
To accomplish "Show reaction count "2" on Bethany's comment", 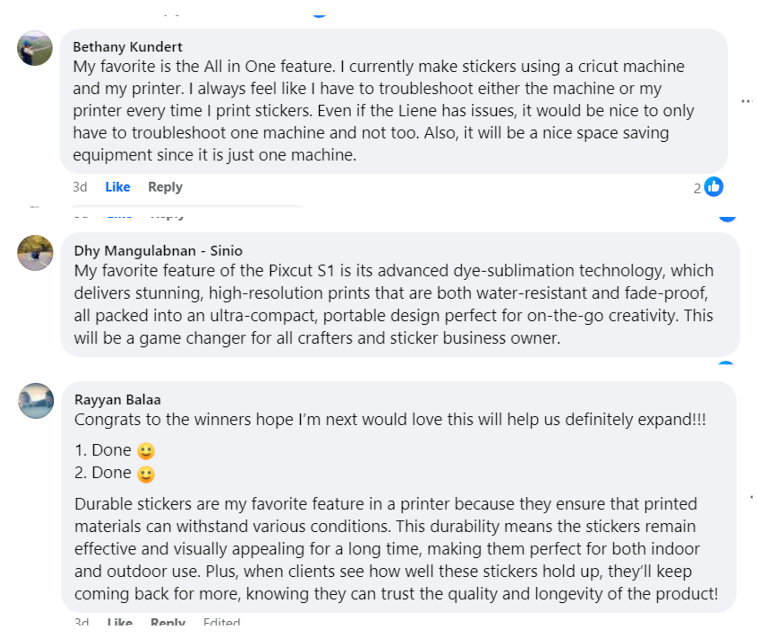I will tap(698, 188).
